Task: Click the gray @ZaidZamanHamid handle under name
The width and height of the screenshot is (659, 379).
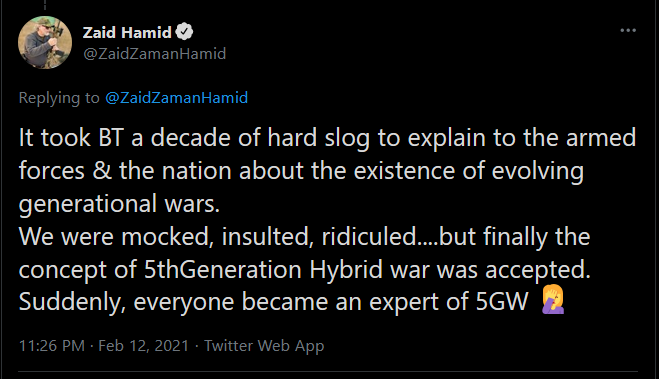Action: [x=155, y=54]
